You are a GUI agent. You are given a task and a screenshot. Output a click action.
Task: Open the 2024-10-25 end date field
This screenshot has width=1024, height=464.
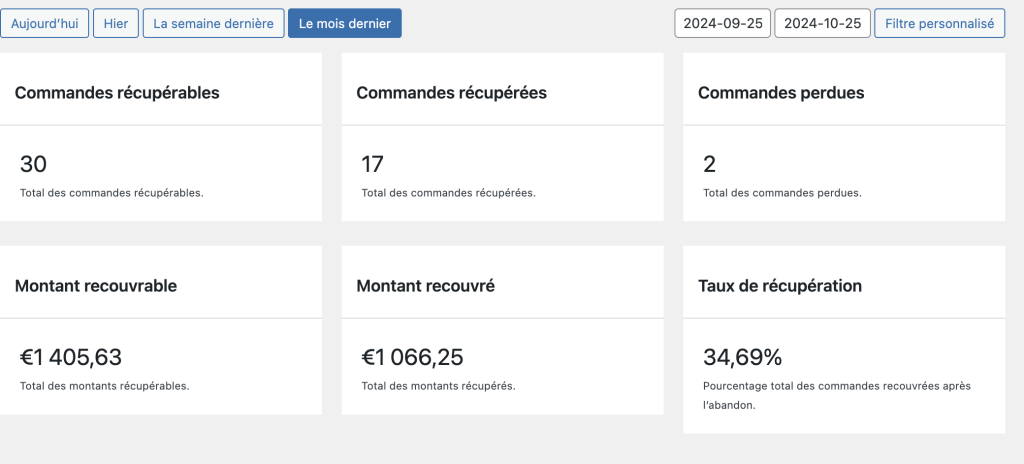click(x=822, y=23)
